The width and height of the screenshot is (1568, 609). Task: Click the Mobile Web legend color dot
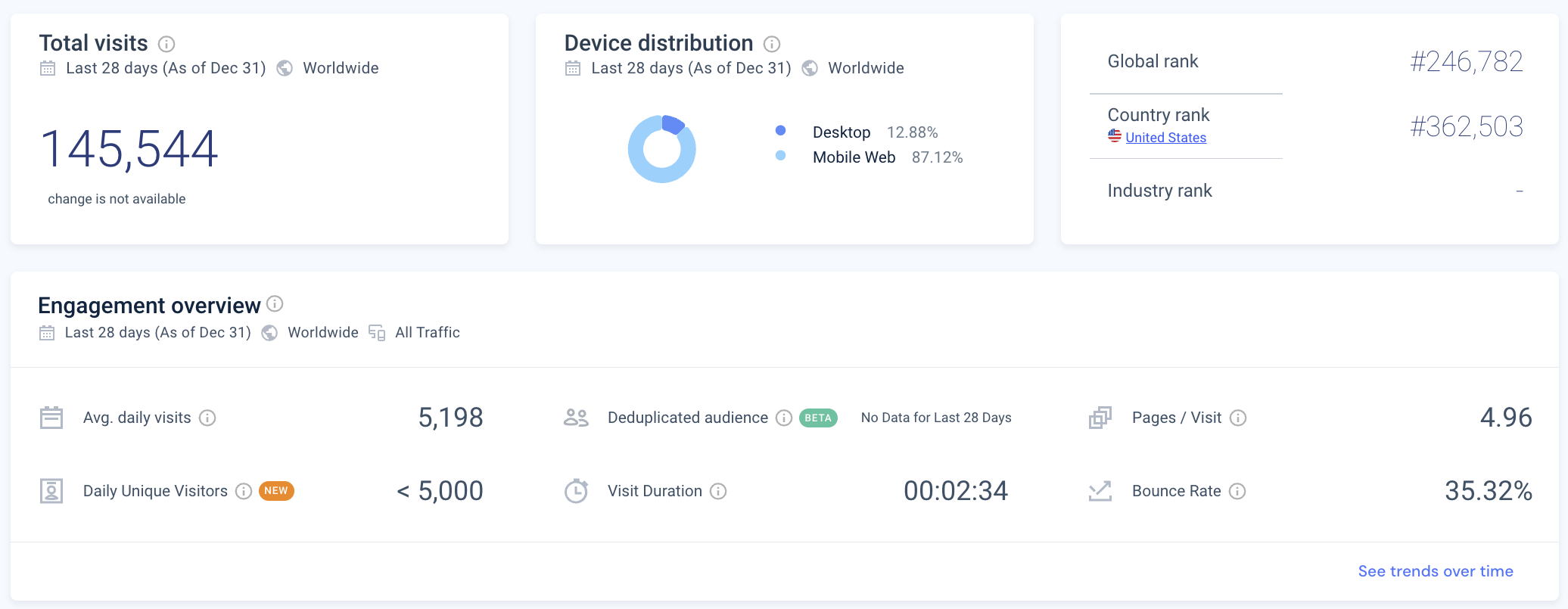click(780, 156)
